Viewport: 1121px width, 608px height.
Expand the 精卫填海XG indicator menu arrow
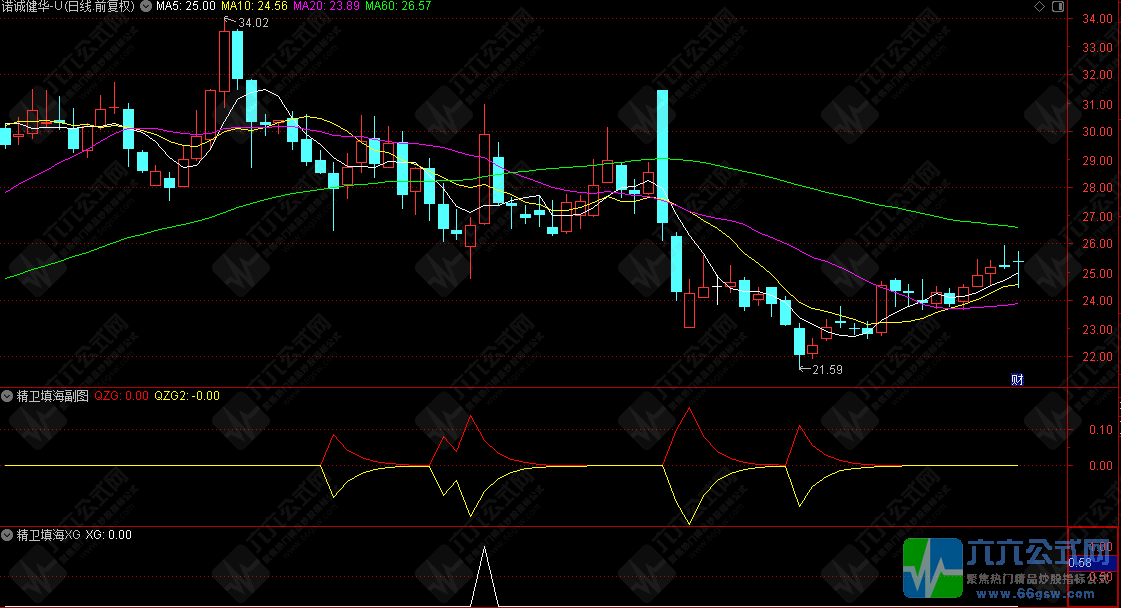(x=7, y=534)
